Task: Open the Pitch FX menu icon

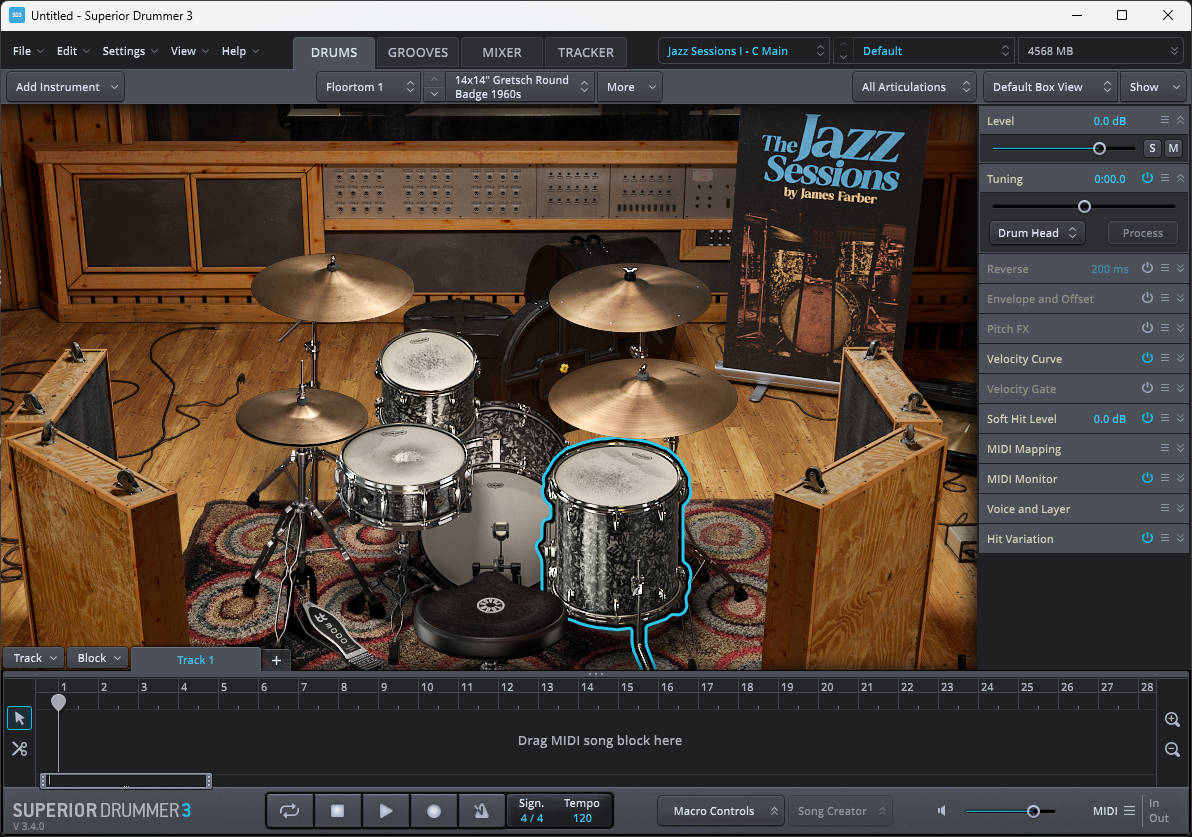Action: pyautogui.click(x=1165, y=328)
